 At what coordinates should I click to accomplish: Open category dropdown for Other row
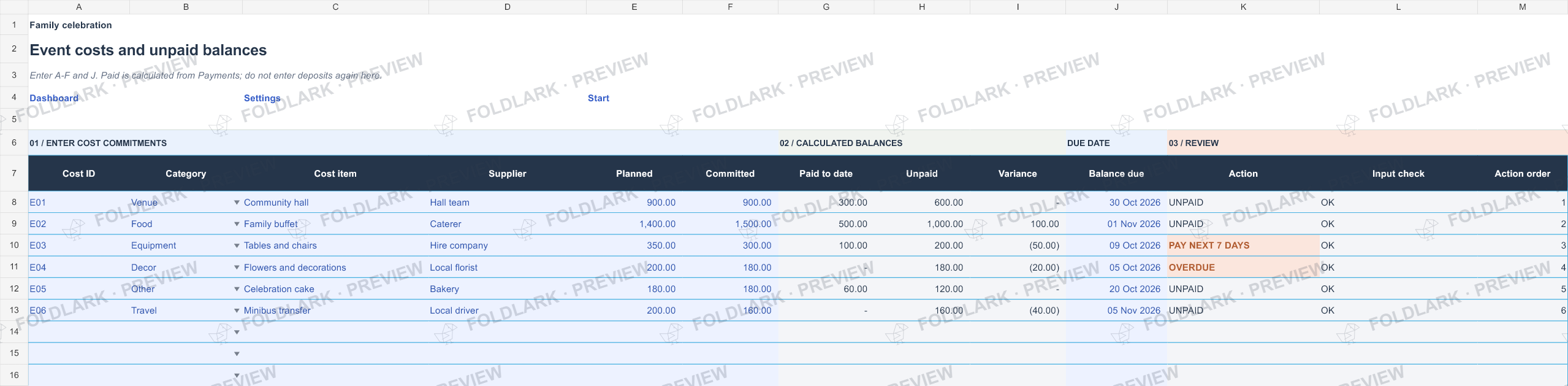(237, 289)
